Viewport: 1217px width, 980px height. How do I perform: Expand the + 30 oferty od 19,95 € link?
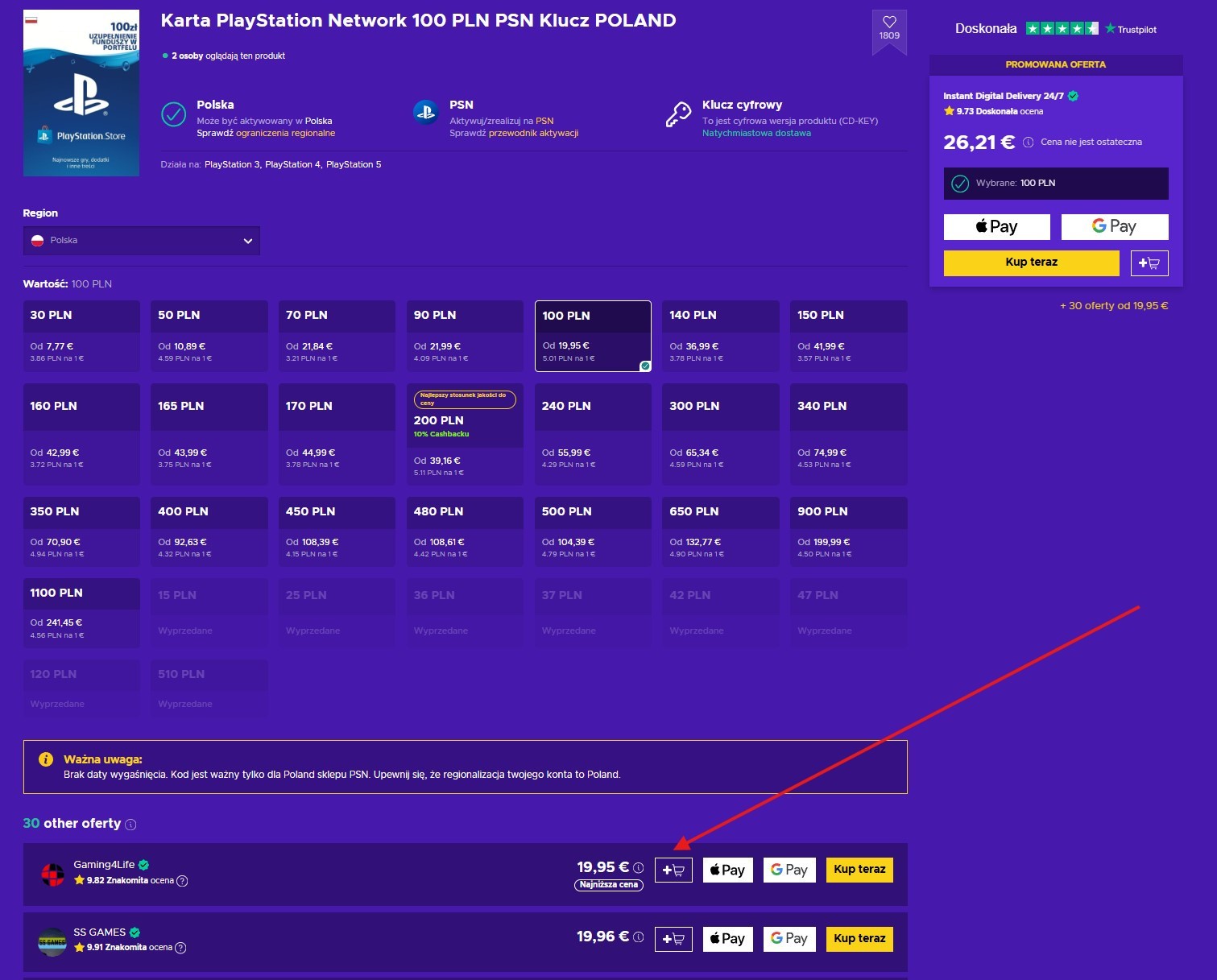click(1113, 306)
